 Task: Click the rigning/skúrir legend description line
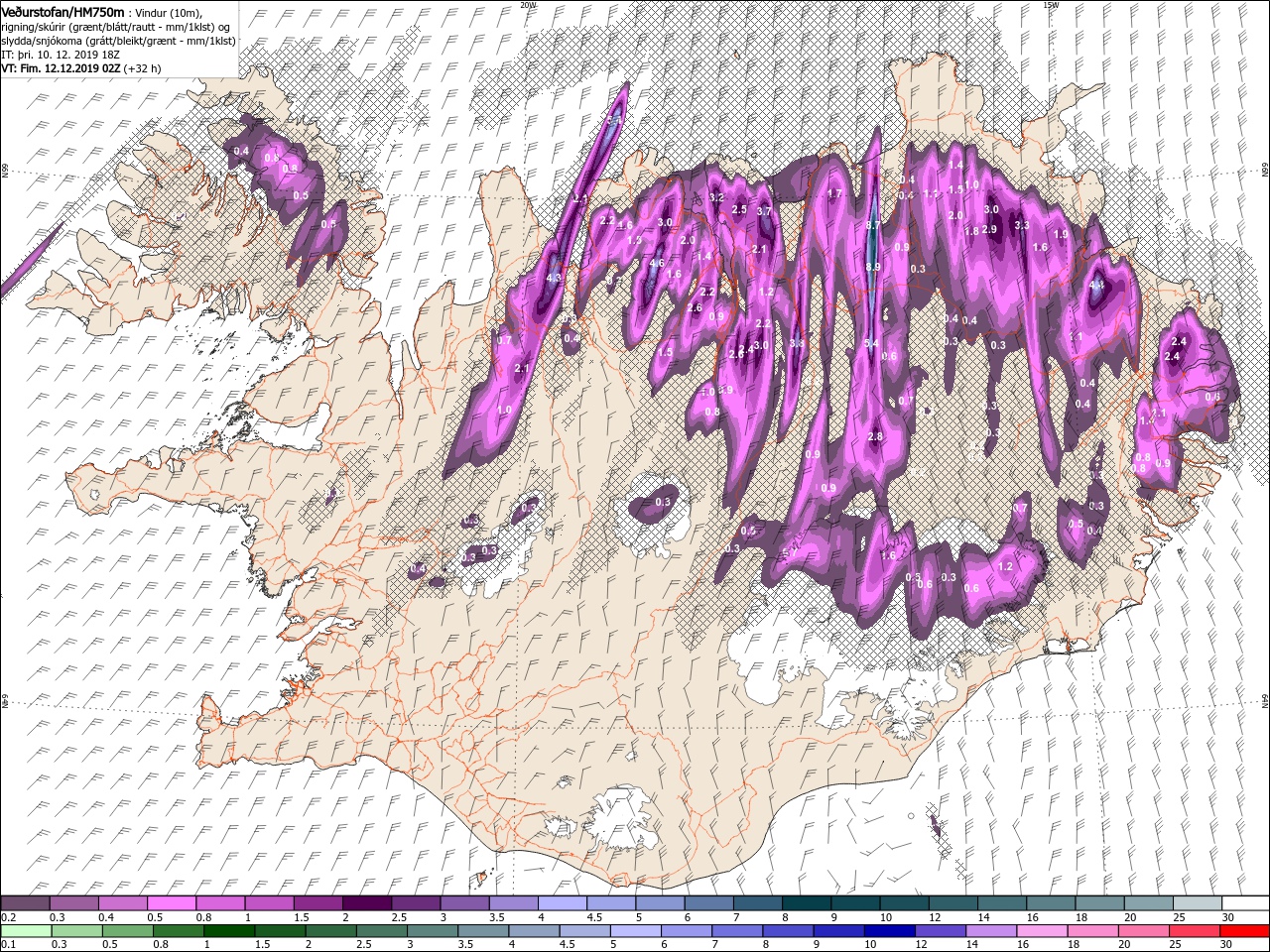coord(117,26)
